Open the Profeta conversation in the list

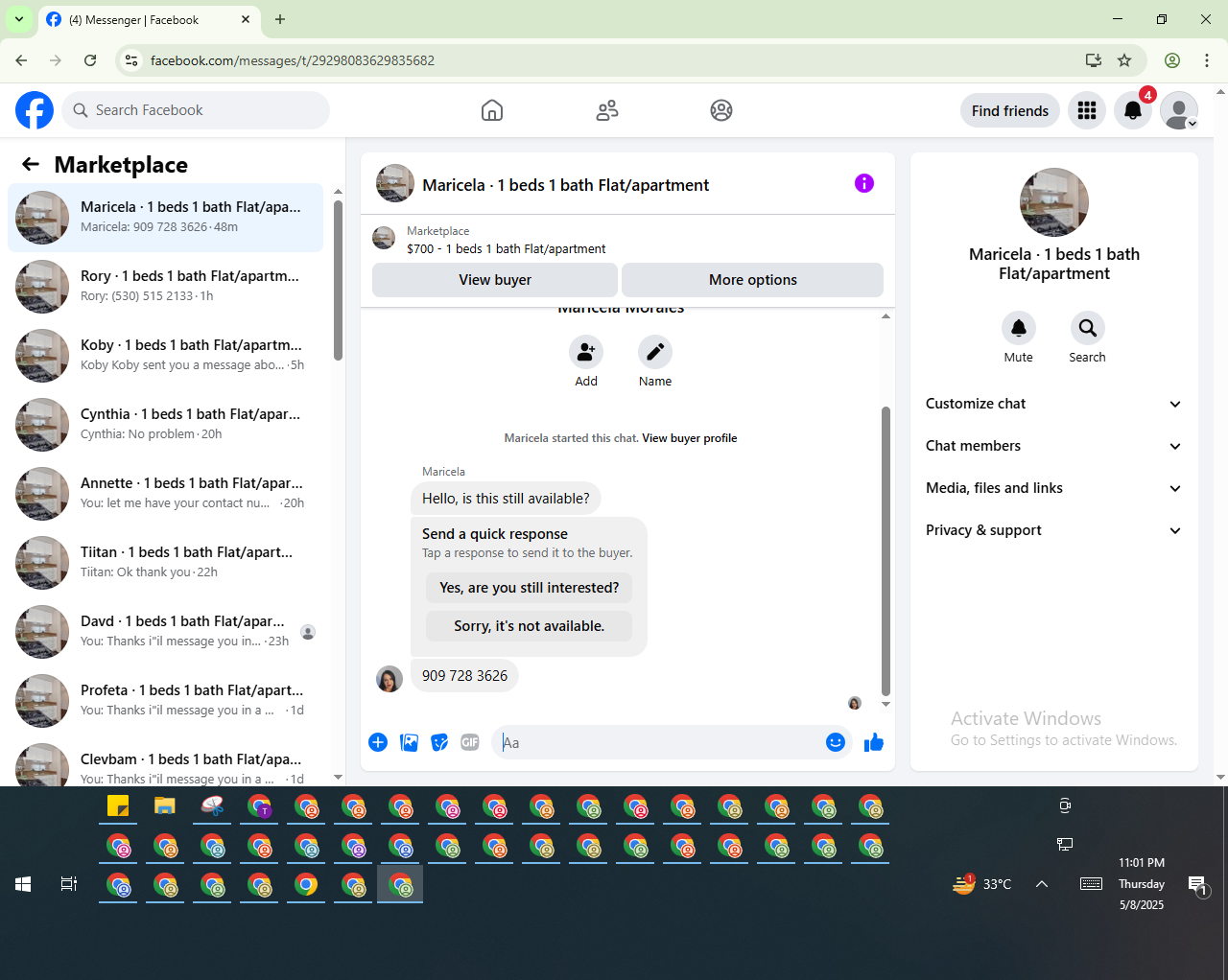click(165, 701)
